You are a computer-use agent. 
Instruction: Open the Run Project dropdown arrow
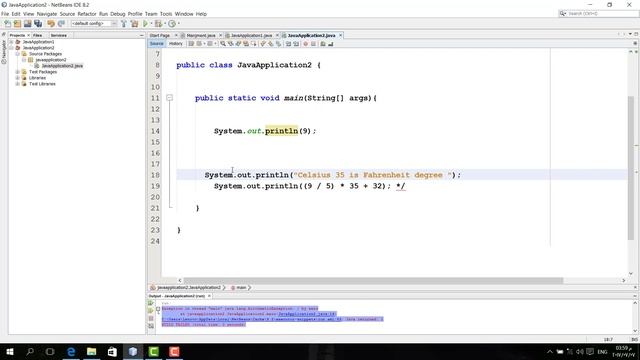coord(151,24)
